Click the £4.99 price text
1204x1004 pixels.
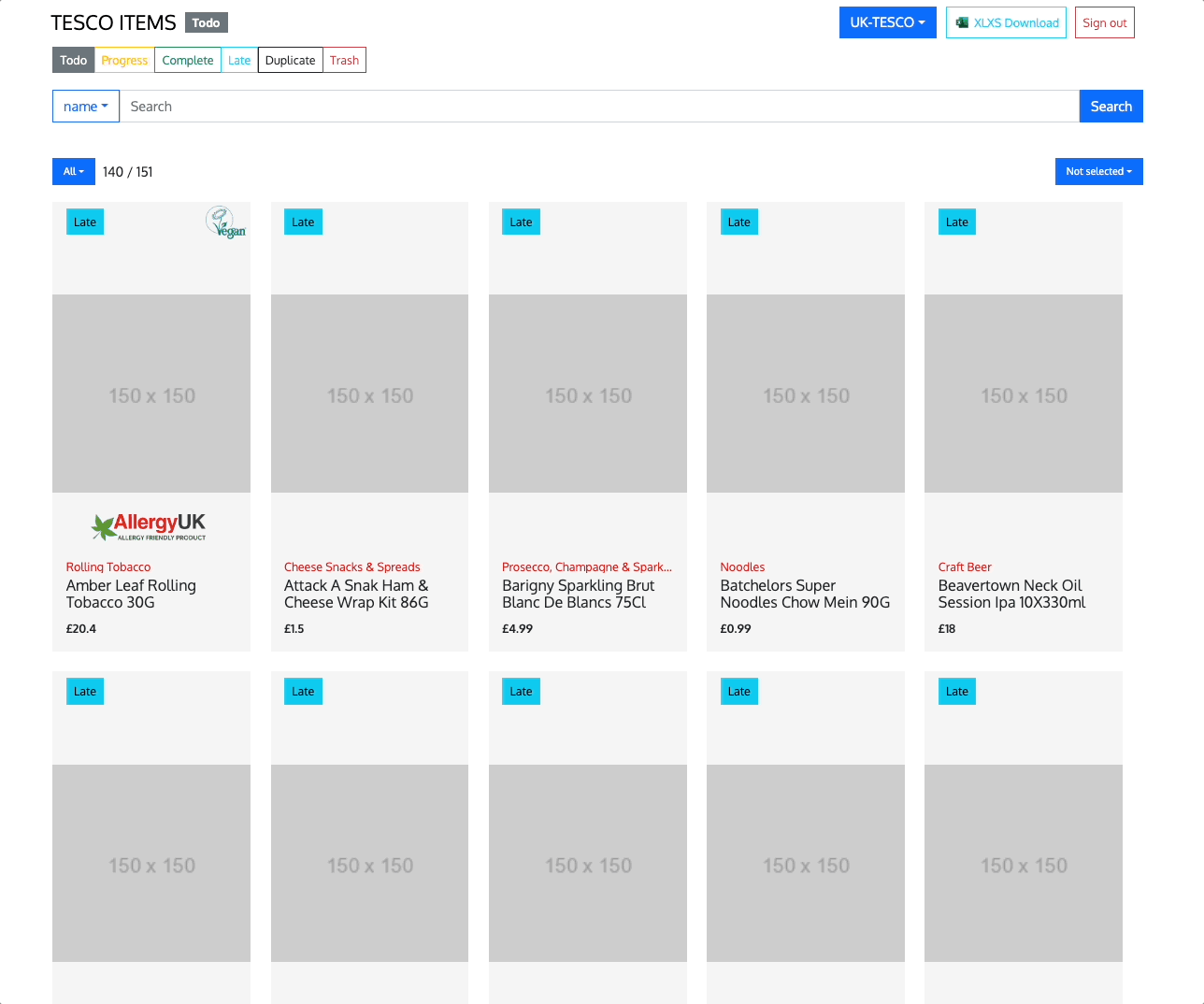pyautogui.click(x=518, y=629)
